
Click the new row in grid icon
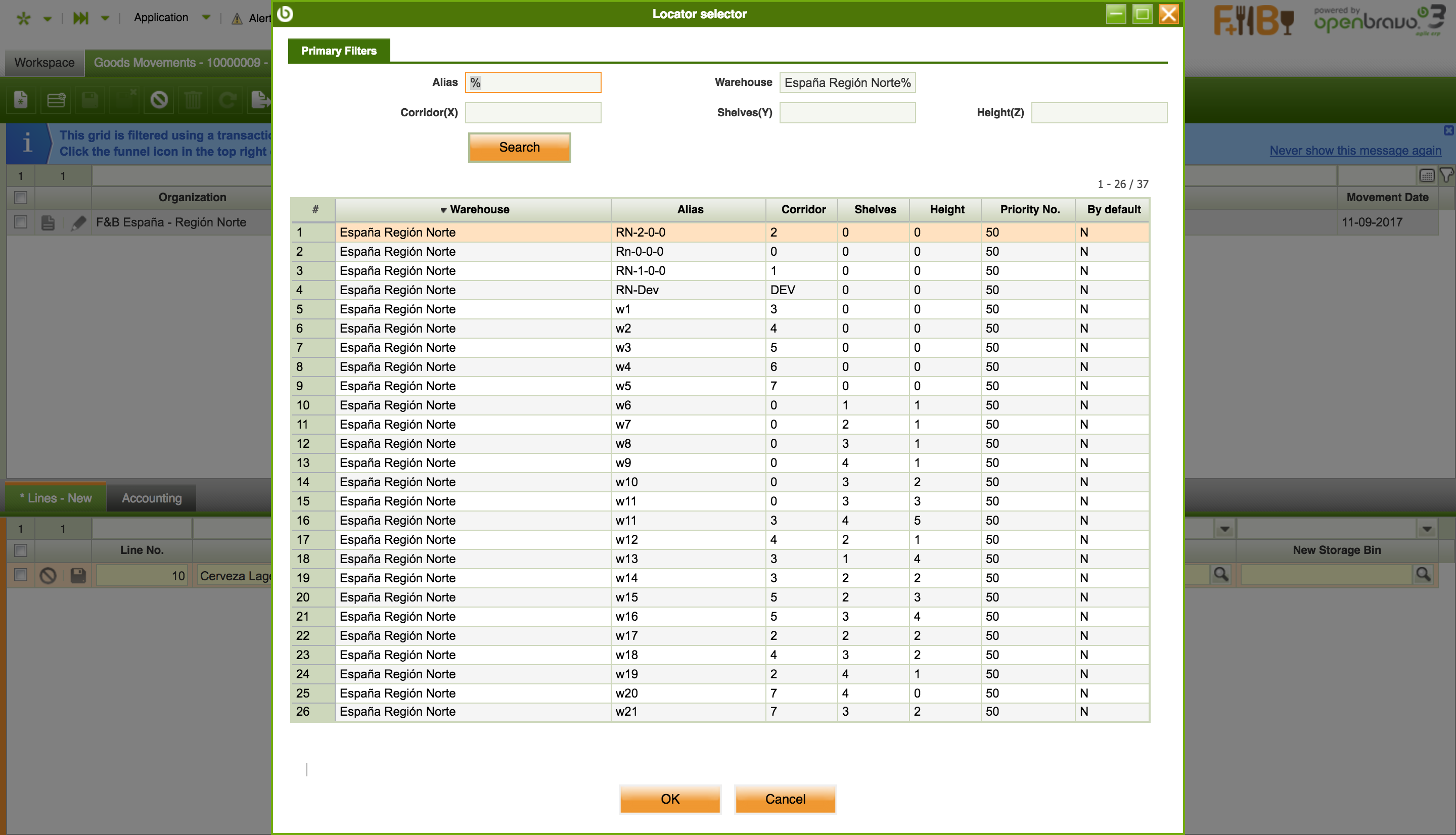tap(56, 101)
